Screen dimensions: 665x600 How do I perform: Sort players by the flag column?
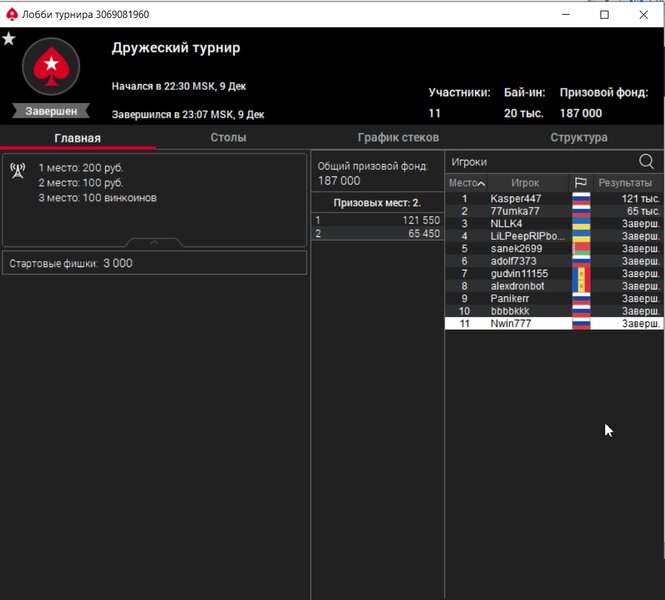[x=580, y=183]
